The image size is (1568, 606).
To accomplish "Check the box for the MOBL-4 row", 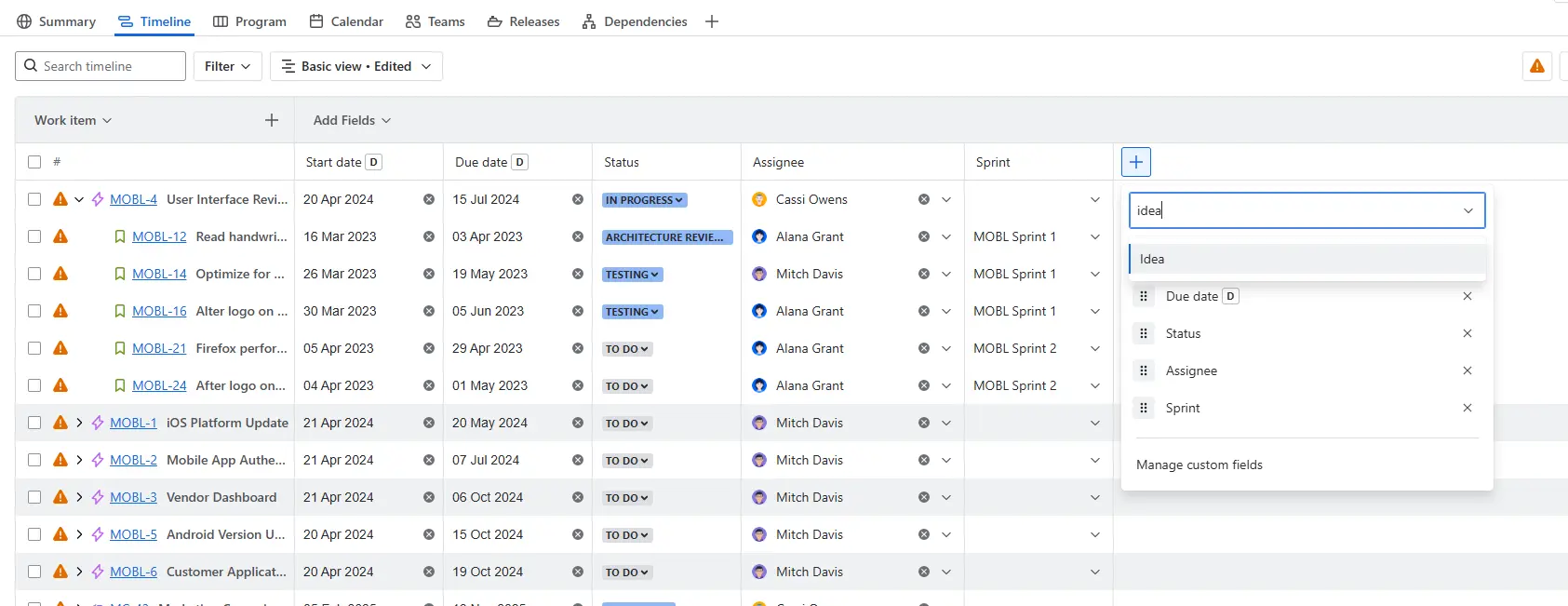I will (34, 199).
